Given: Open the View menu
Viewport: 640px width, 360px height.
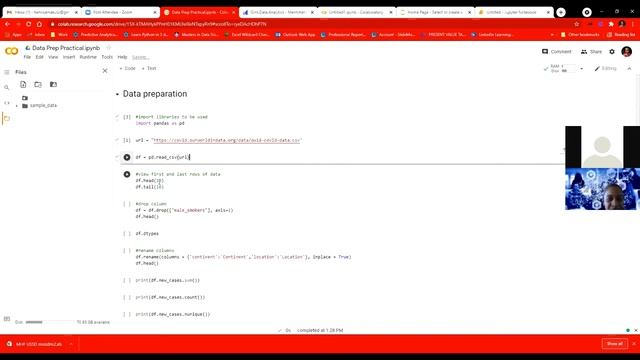Looking at the screenshot, I should 53,57.
